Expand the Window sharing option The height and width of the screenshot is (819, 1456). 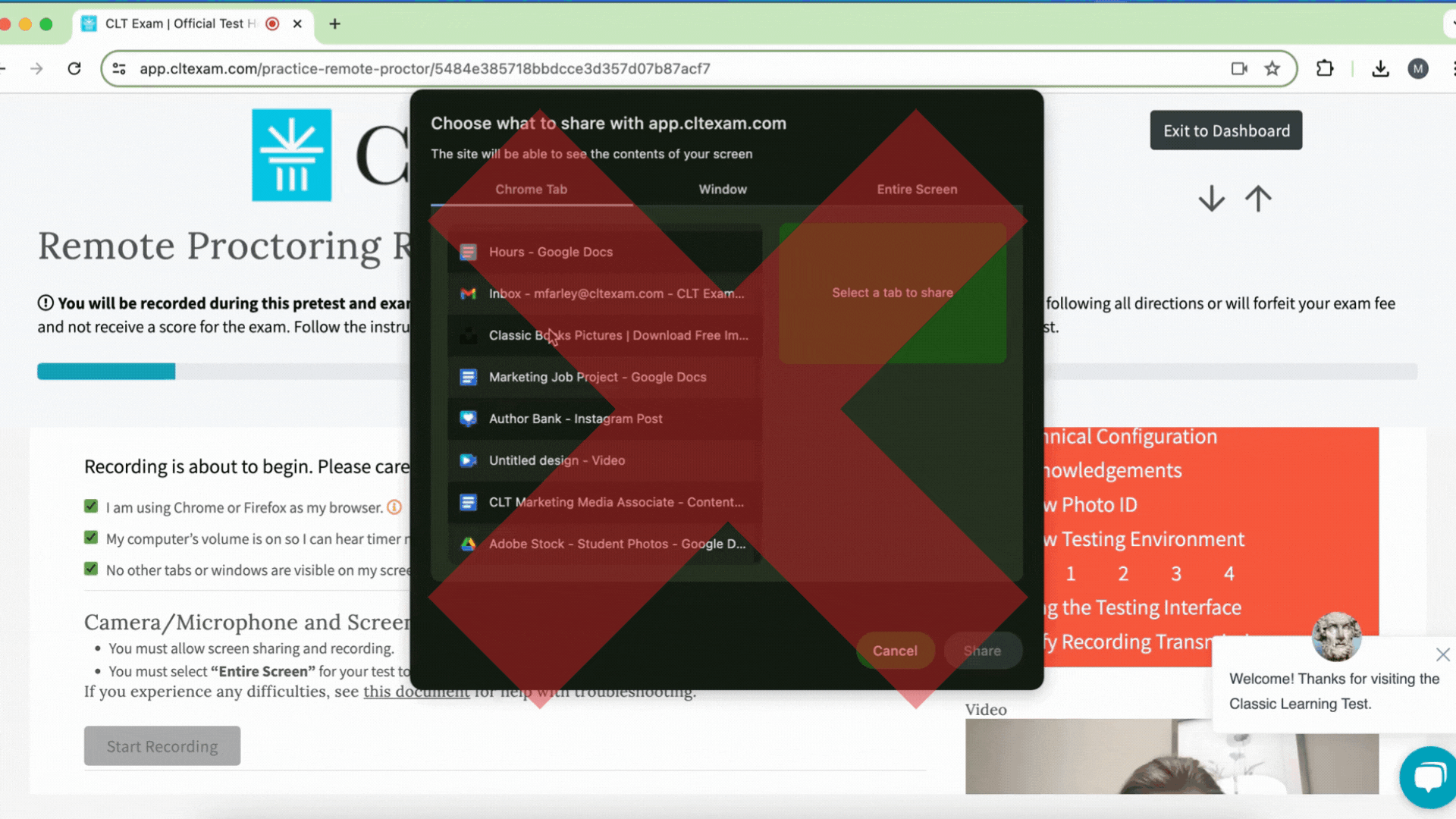tap(722, 189)
